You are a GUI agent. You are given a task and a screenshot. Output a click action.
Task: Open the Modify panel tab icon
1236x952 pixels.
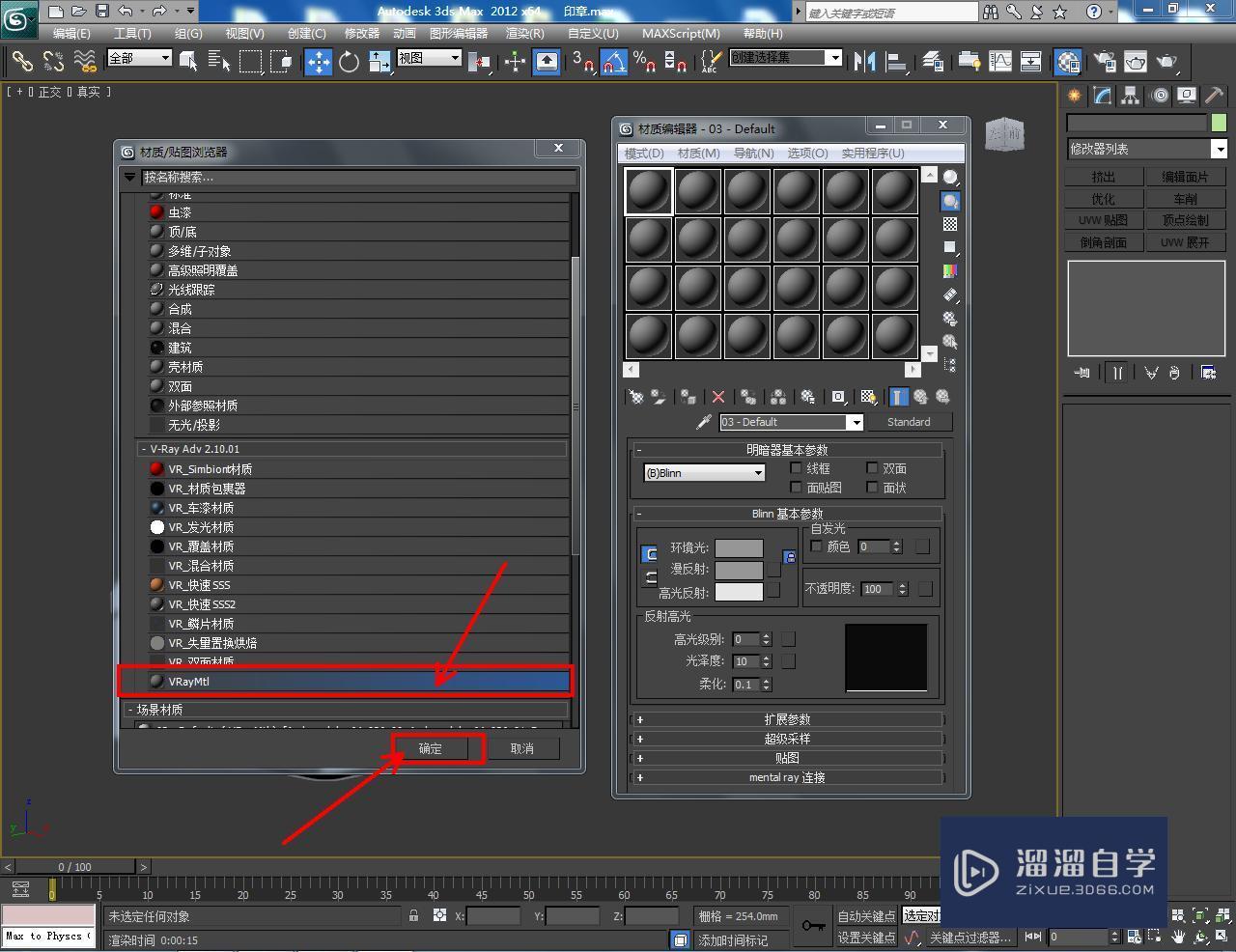click(1103, 96)
